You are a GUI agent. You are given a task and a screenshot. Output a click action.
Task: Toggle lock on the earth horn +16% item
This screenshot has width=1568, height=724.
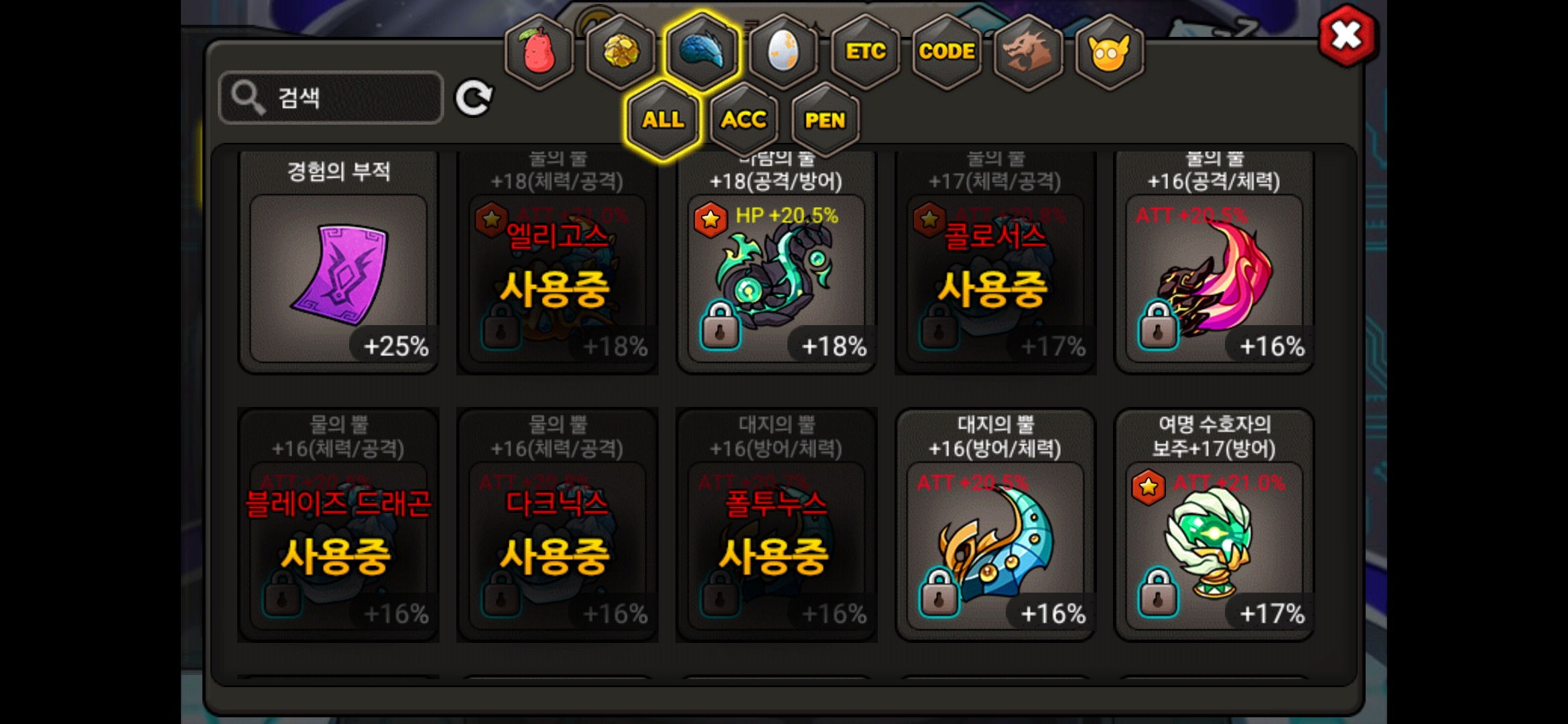(x=939, y=593)
